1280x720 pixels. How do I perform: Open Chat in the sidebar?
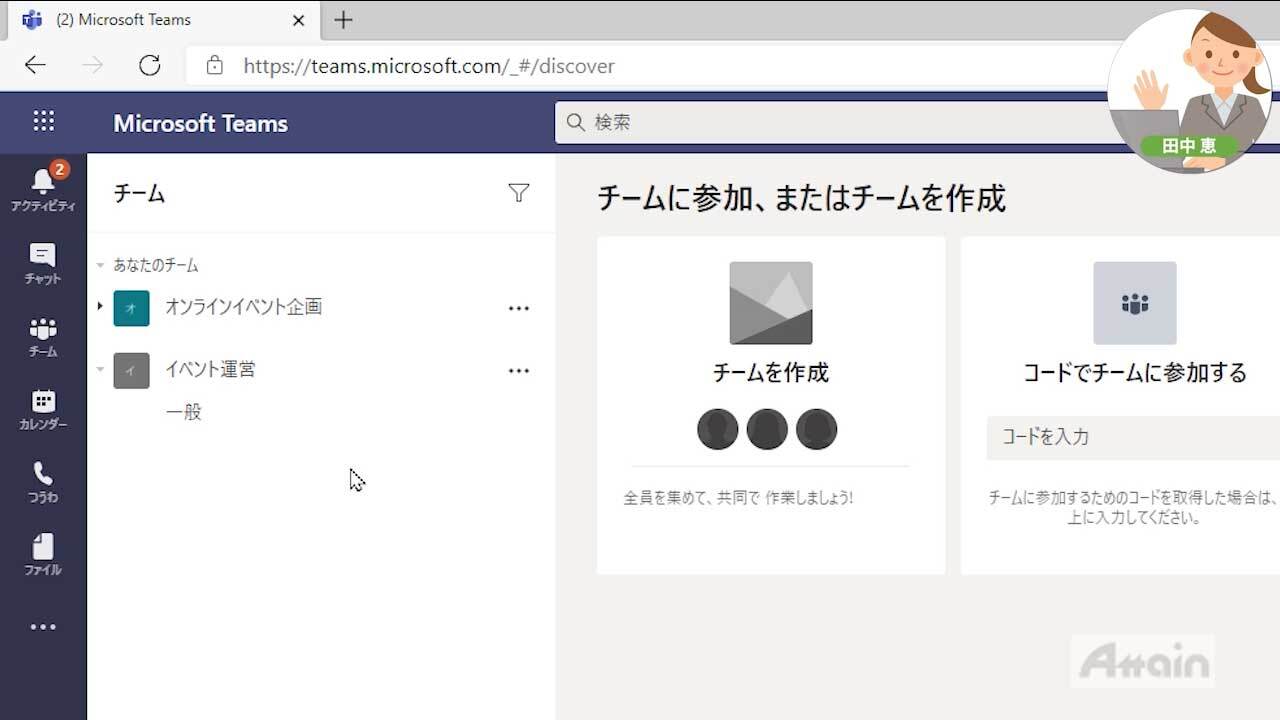click(x=43, y=263)
